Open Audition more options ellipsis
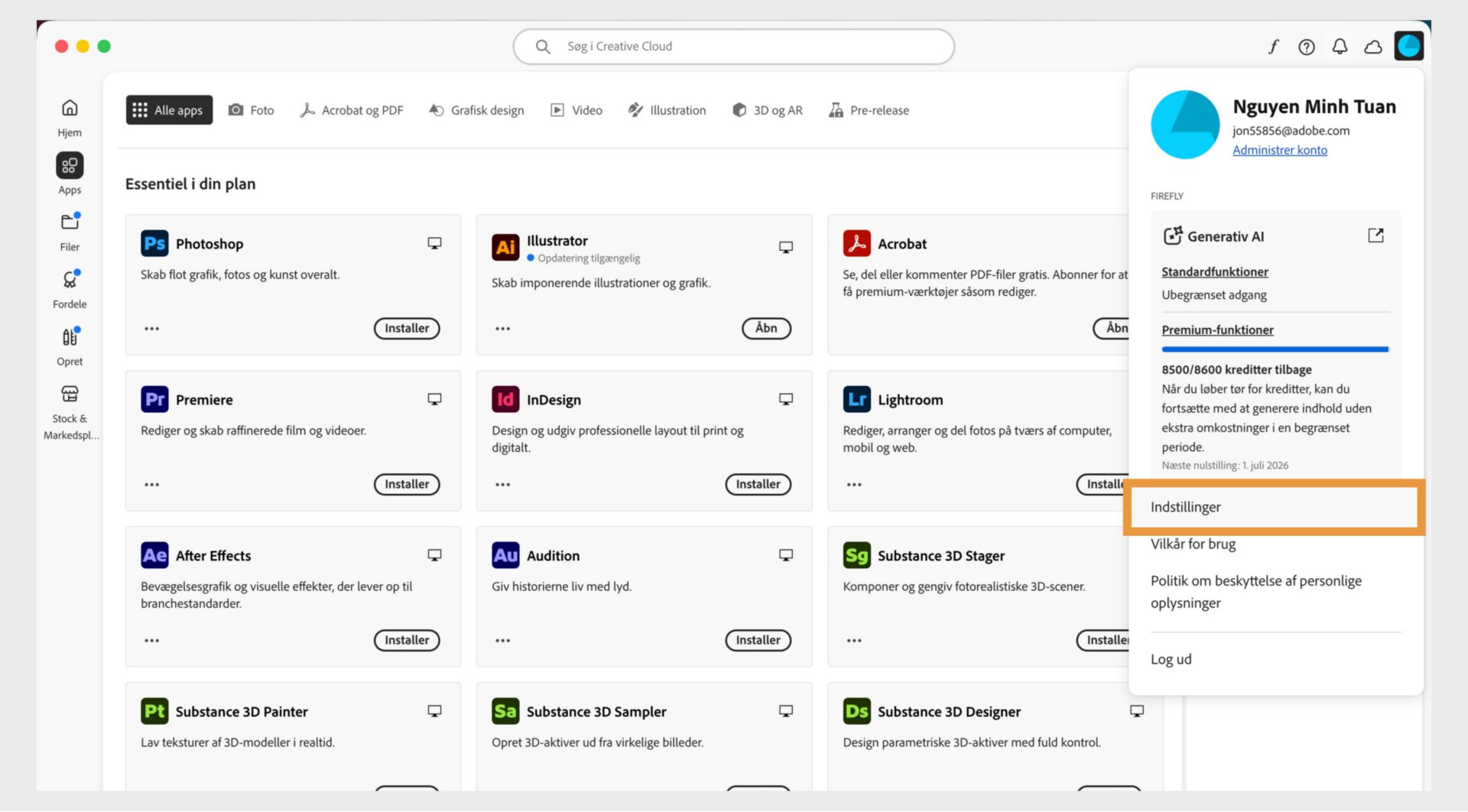The image size is (1468, 812). coord(502,641)
